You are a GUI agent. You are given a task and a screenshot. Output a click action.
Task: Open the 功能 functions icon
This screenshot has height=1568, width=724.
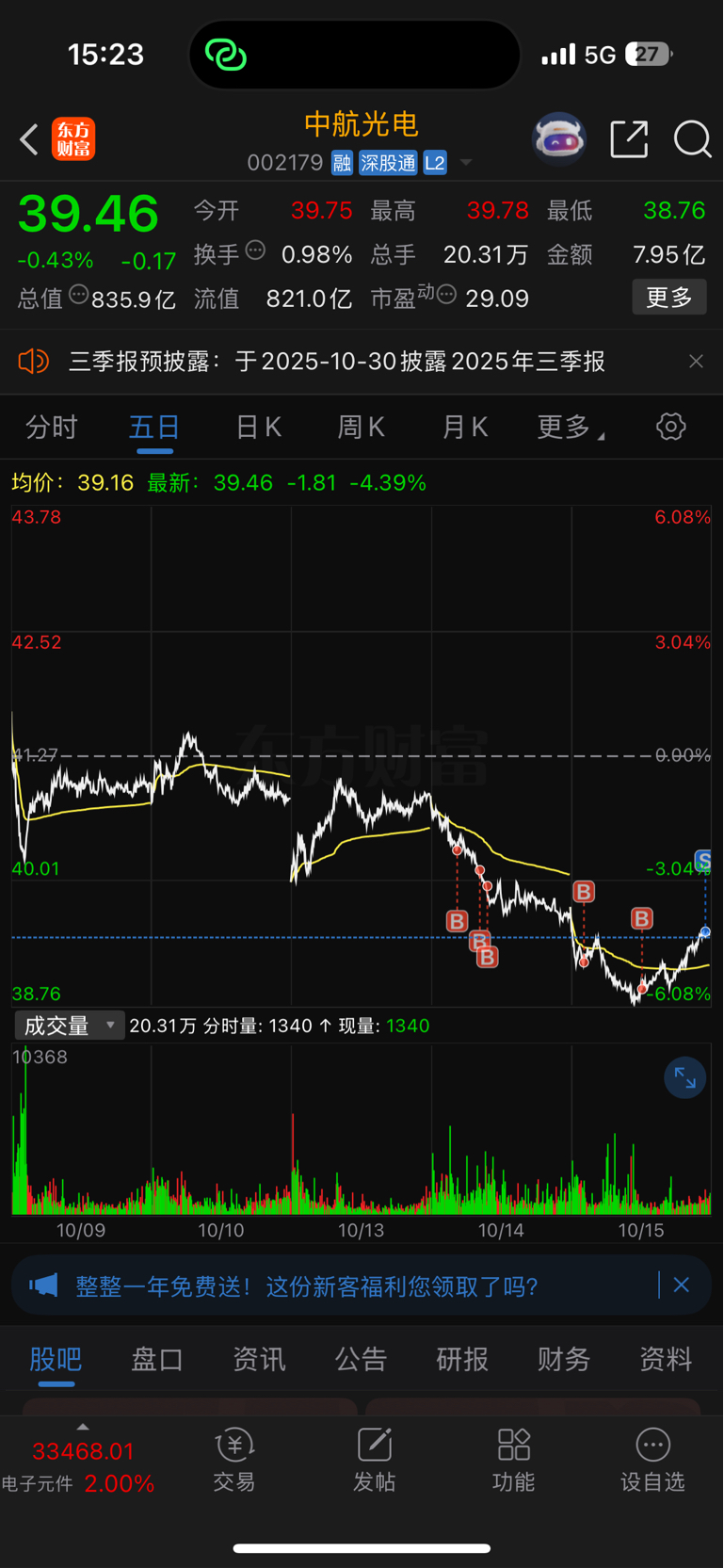[513, 1460]
